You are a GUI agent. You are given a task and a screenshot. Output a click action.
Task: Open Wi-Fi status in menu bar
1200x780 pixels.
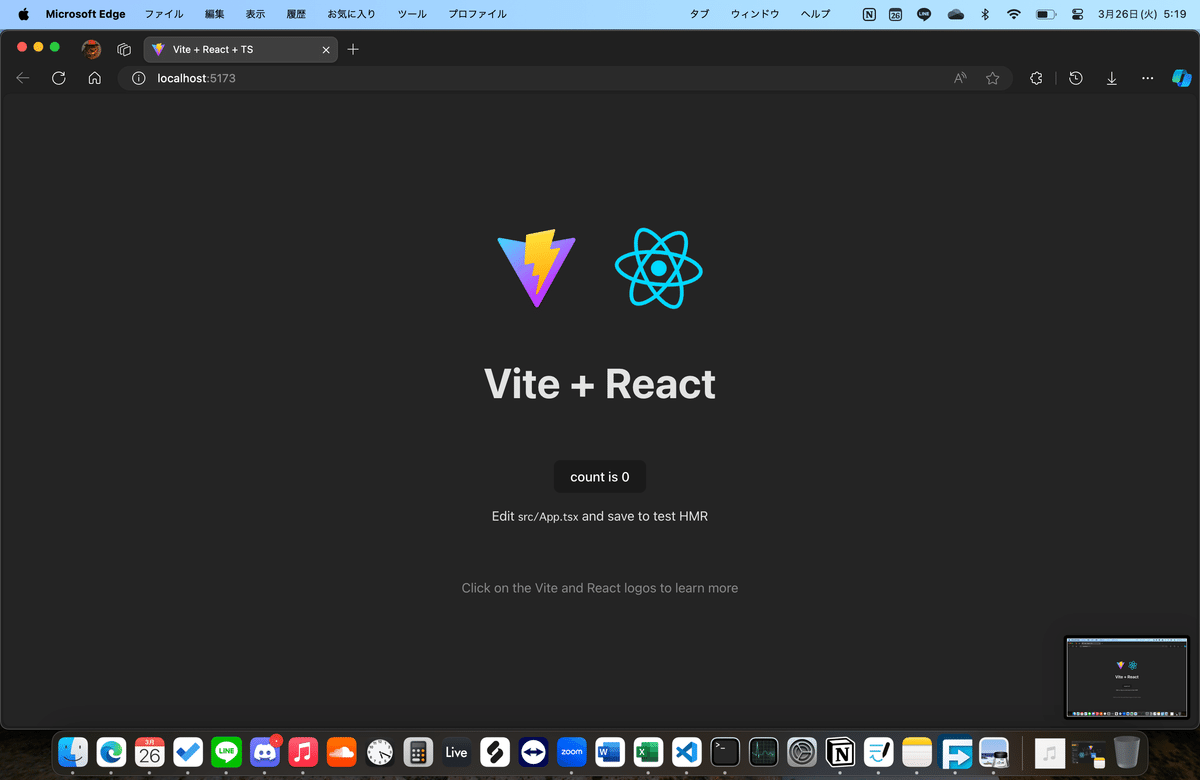1014,14
